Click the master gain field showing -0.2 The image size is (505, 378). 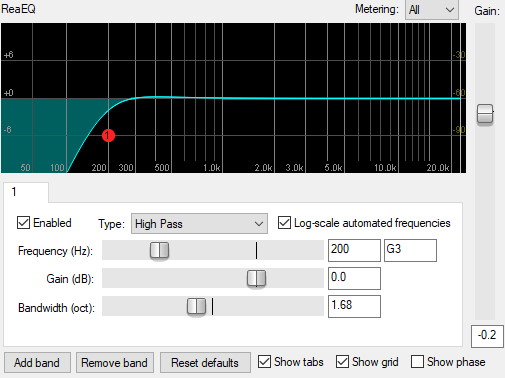(487, 336)
